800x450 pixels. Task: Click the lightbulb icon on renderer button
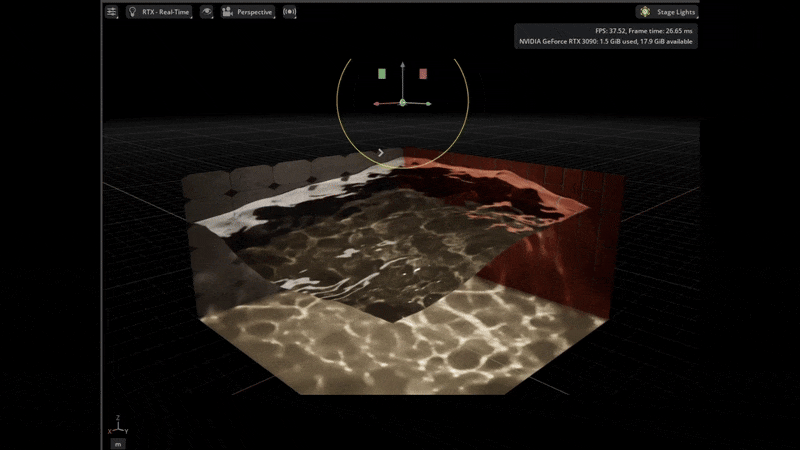coord(133,12)
